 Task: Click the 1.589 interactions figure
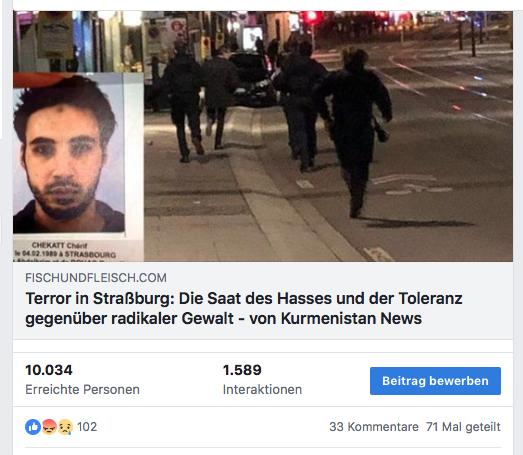click(x=242, y=370)
